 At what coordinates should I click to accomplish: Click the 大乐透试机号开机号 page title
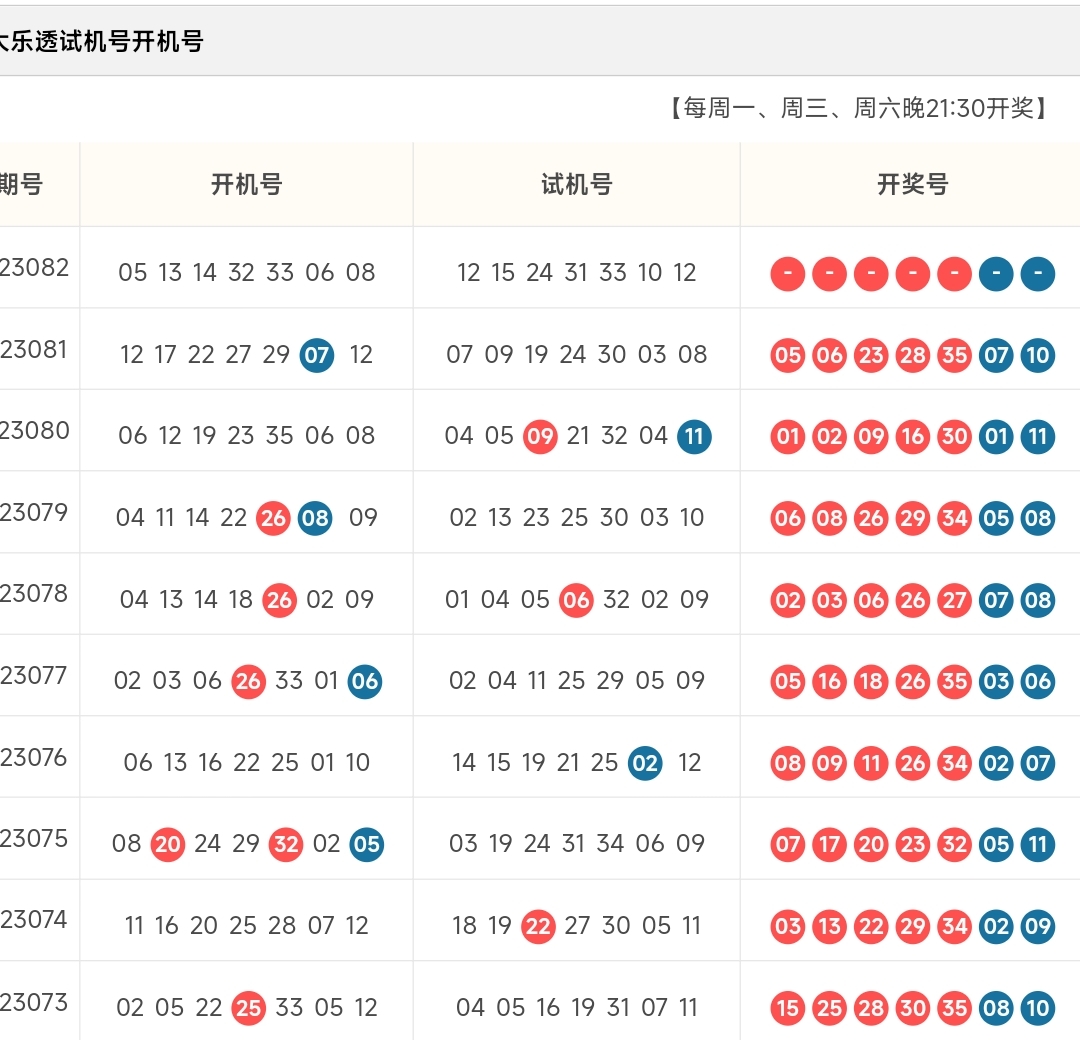101,41
